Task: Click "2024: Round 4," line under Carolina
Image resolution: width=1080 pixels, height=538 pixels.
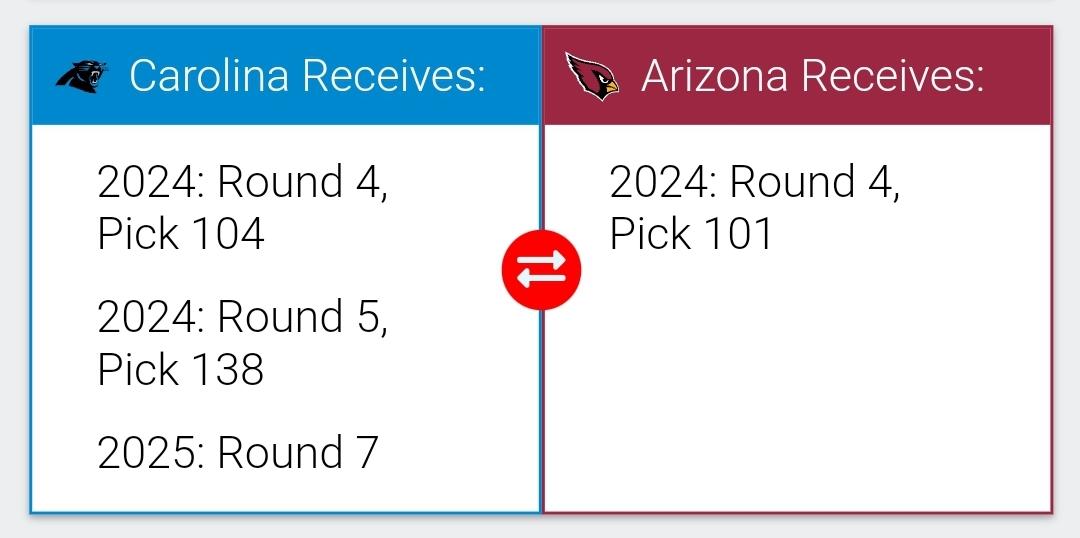Action: point(242,182)
